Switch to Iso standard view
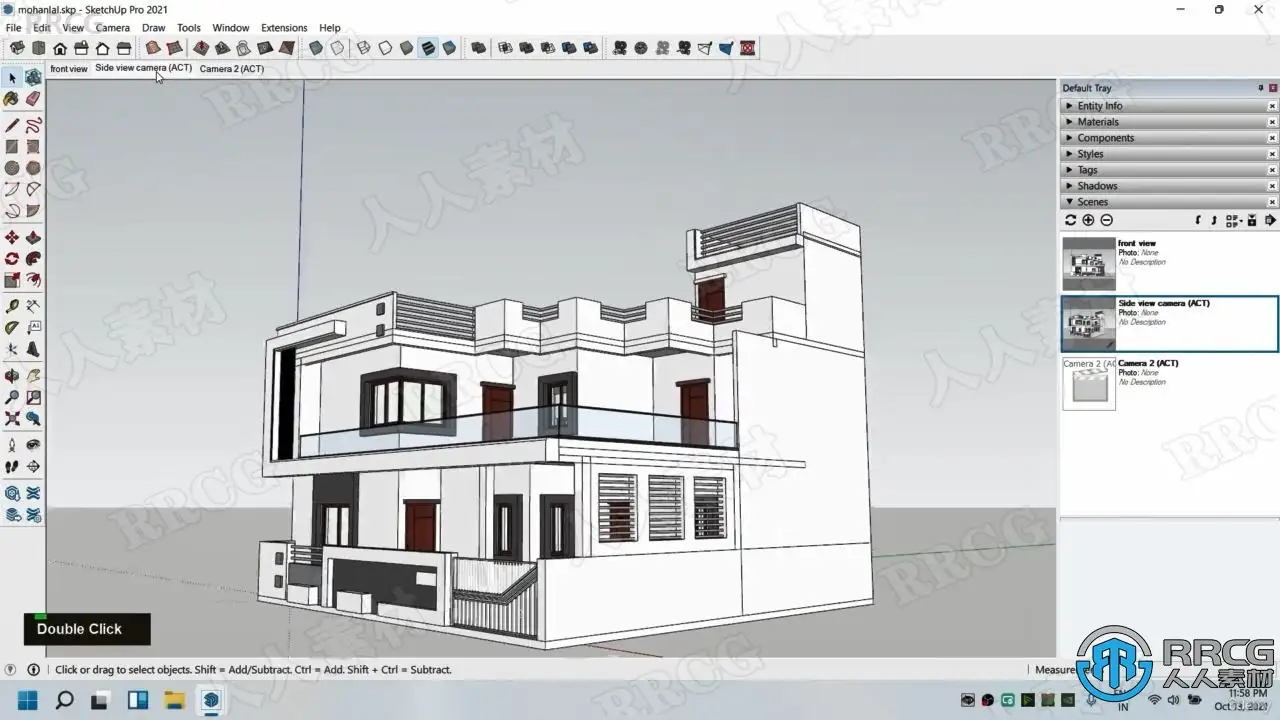1280x720 pixels. point(17,48)
